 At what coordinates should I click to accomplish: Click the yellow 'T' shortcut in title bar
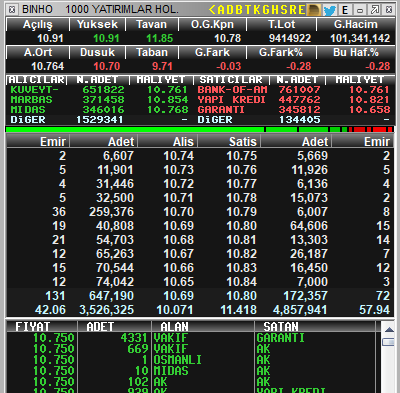pos(247,10)
